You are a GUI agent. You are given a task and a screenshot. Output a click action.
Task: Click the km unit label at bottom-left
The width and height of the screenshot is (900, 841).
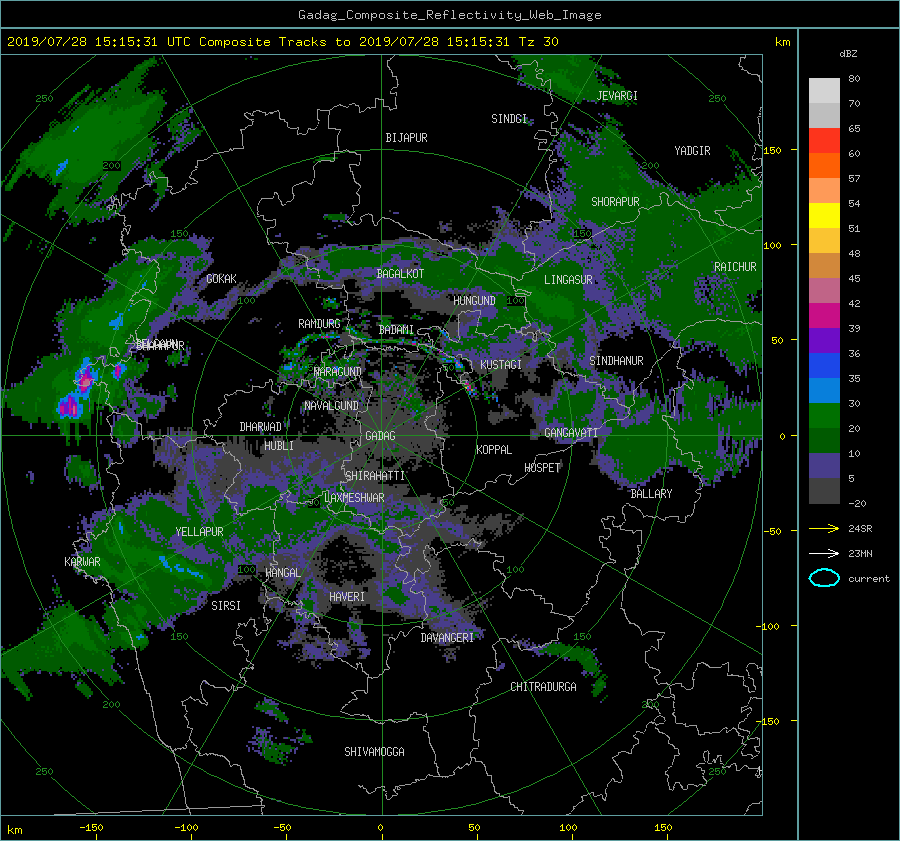pos(15,830)
